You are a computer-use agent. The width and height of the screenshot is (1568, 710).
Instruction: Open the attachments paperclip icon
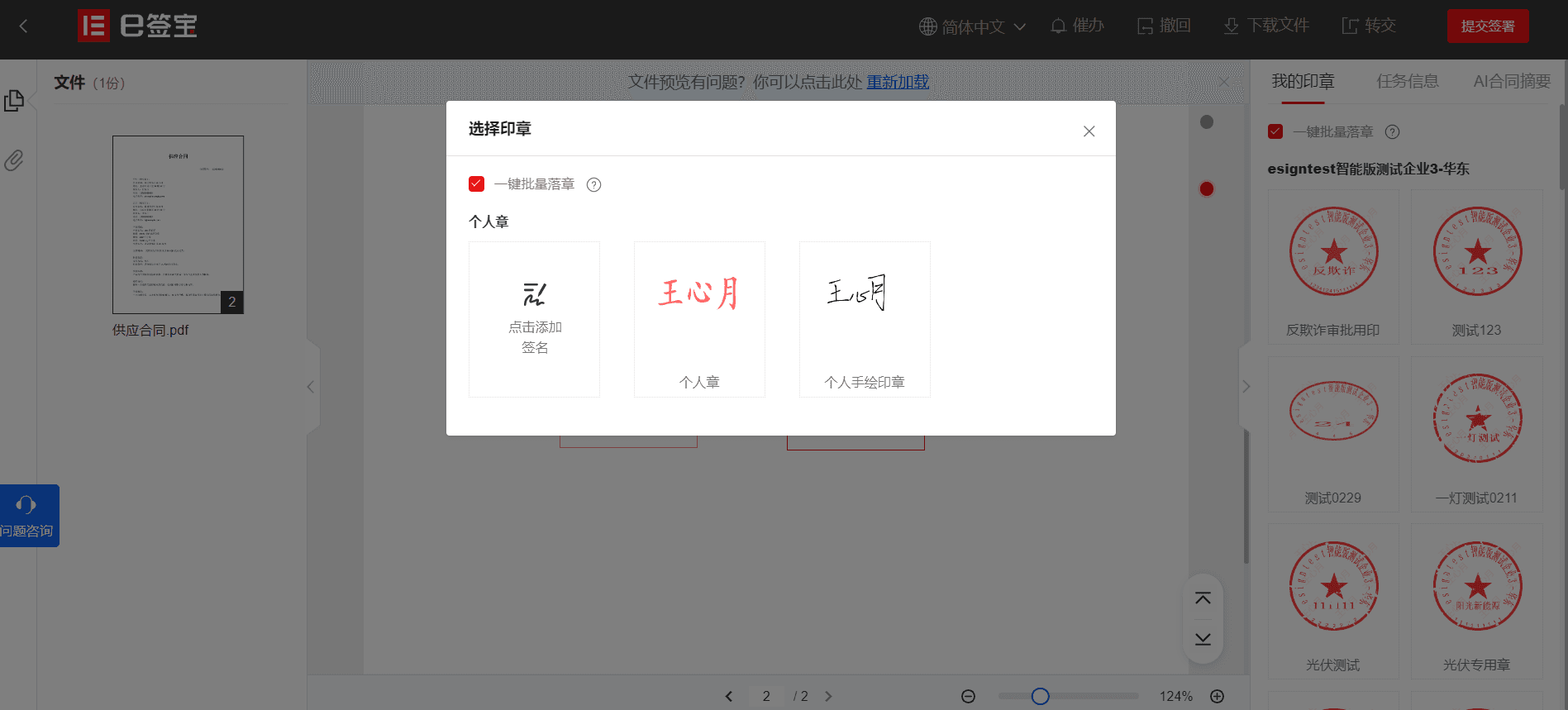pos(14,160)
